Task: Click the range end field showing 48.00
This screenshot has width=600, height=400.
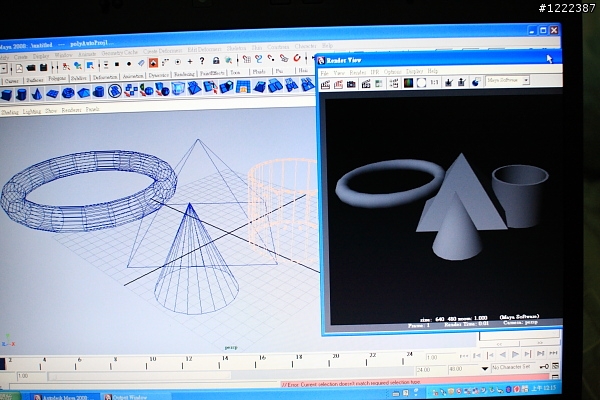Action: pos(462,369)
